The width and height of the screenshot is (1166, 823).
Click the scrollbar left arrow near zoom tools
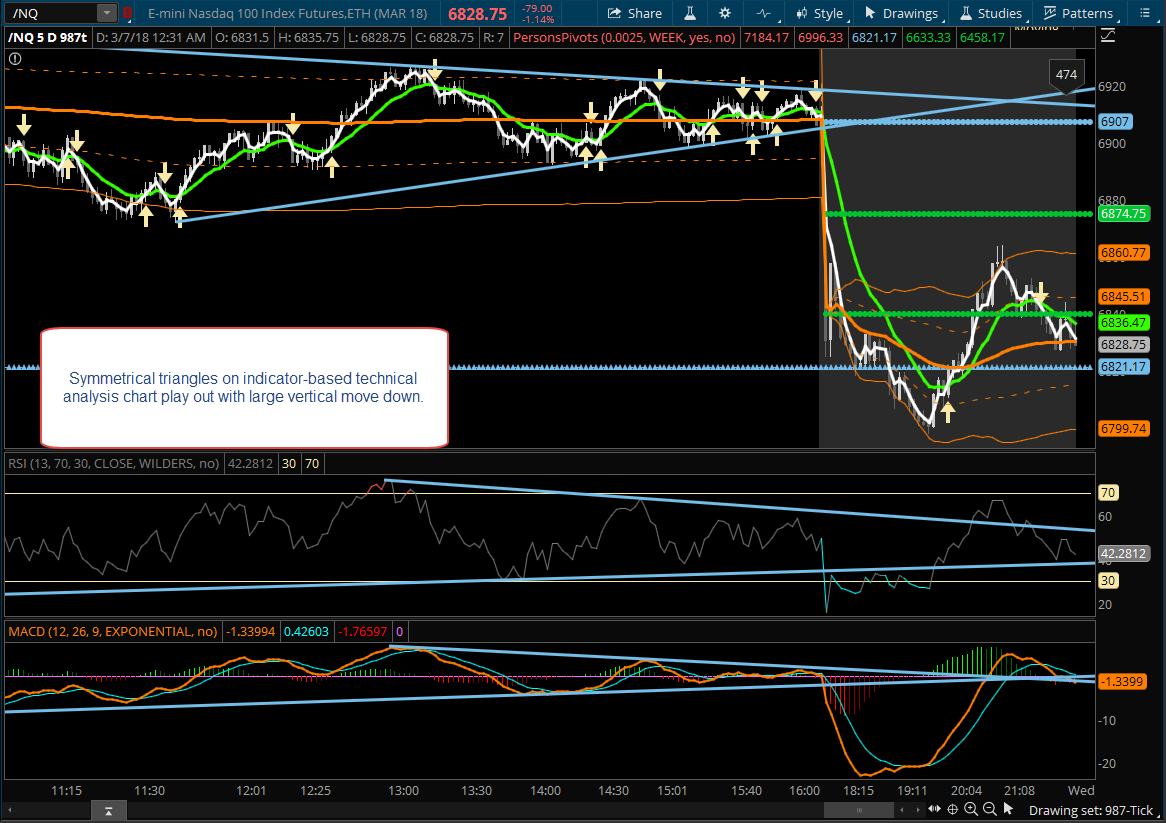[902, 810]
